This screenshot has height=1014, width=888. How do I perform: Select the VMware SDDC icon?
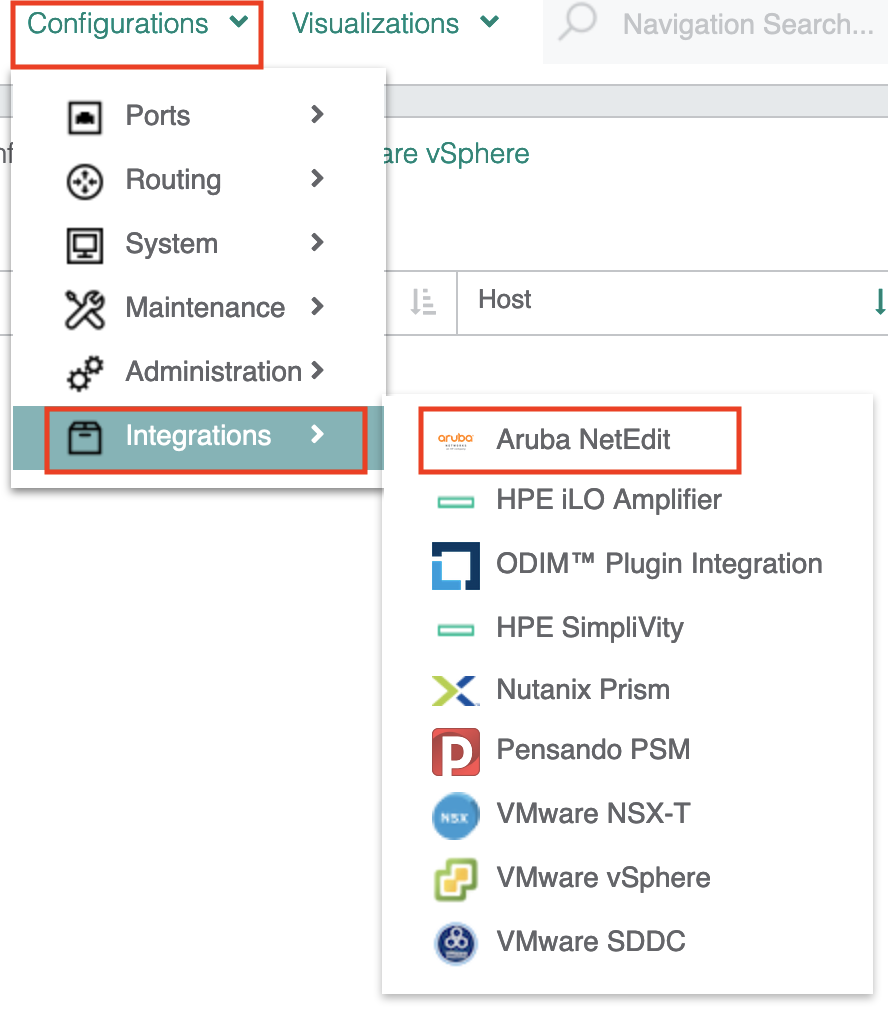[x=455, y=941]
